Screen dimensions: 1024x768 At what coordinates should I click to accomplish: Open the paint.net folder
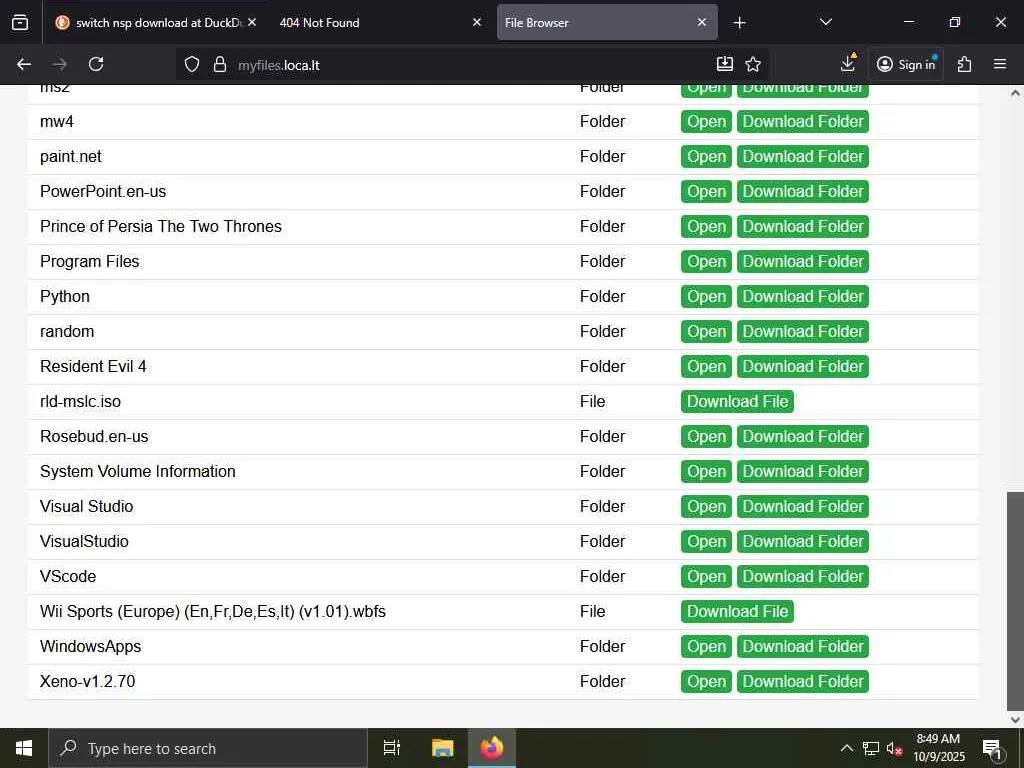706,157
